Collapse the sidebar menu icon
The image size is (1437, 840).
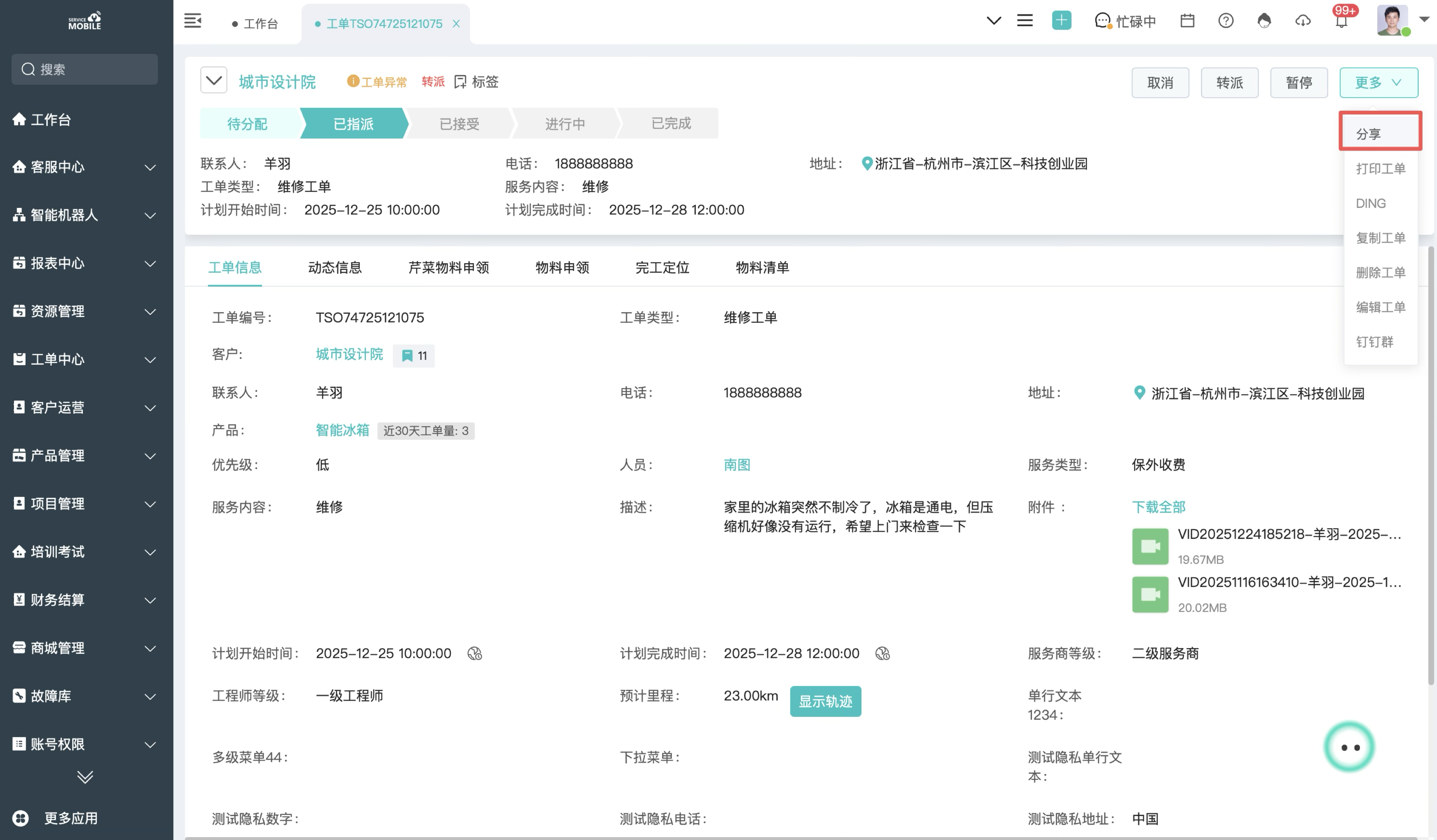click(193, 21)
